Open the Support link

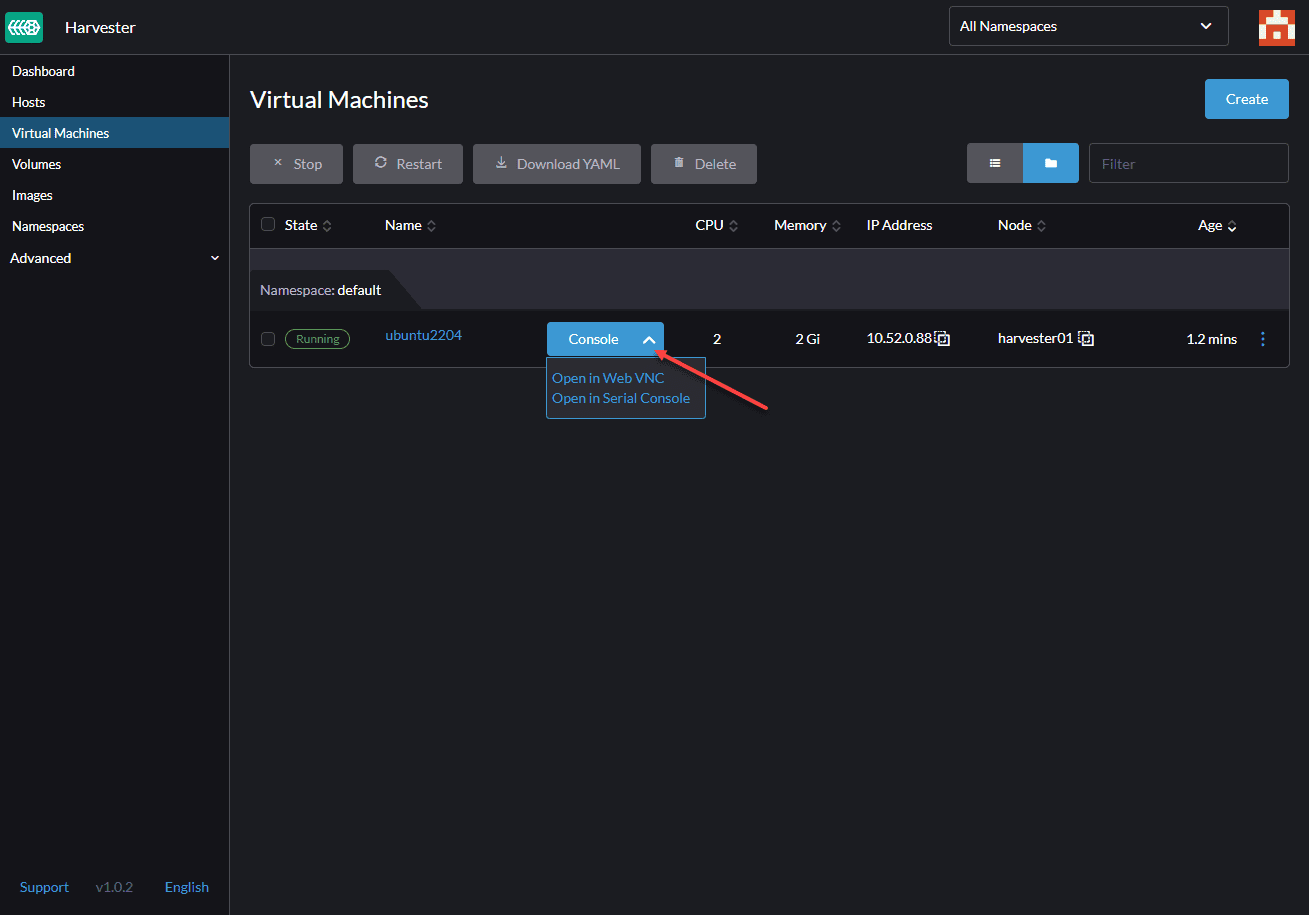pyautogui.click(x=44, y=887)
